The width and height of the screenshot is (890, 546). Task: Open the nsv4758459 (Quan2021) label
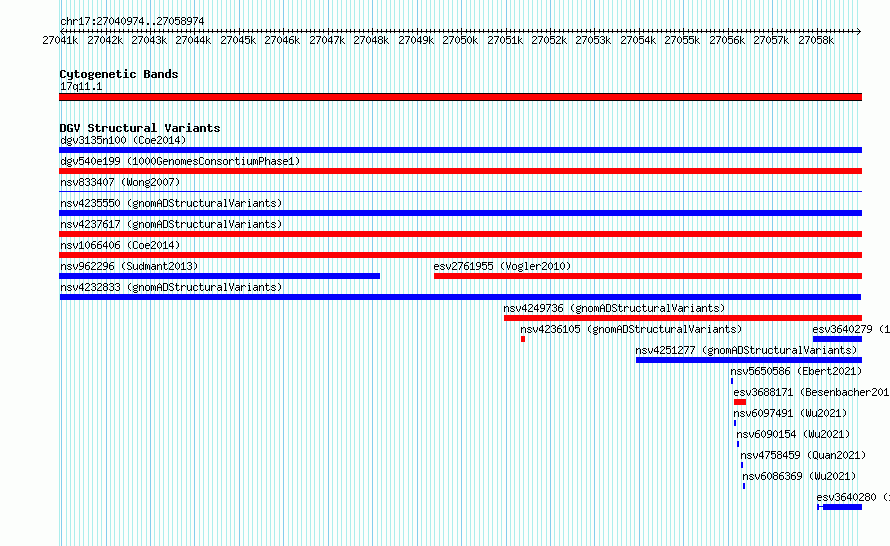803,455
